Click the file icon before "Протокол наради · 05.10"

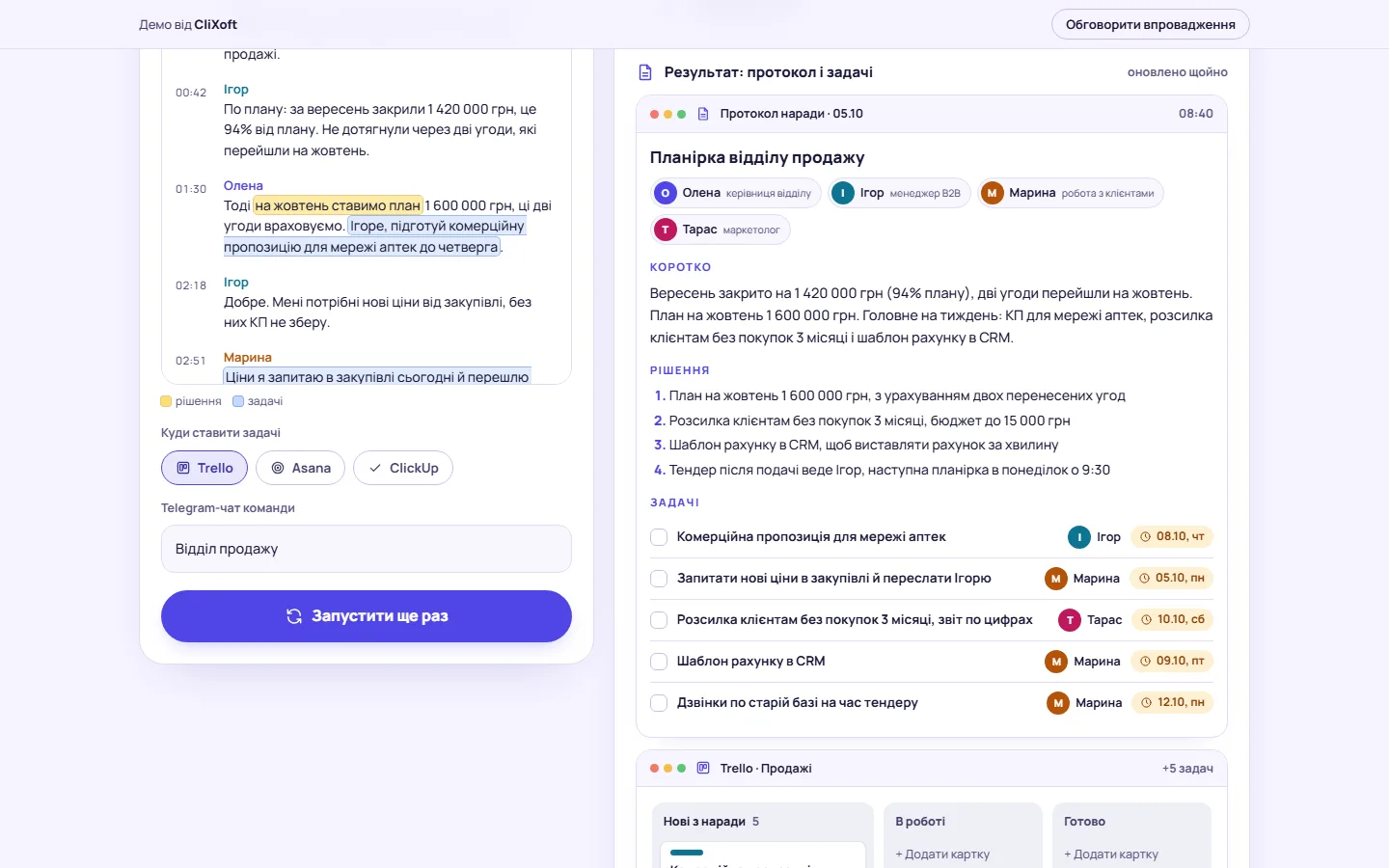click(703, 114)
